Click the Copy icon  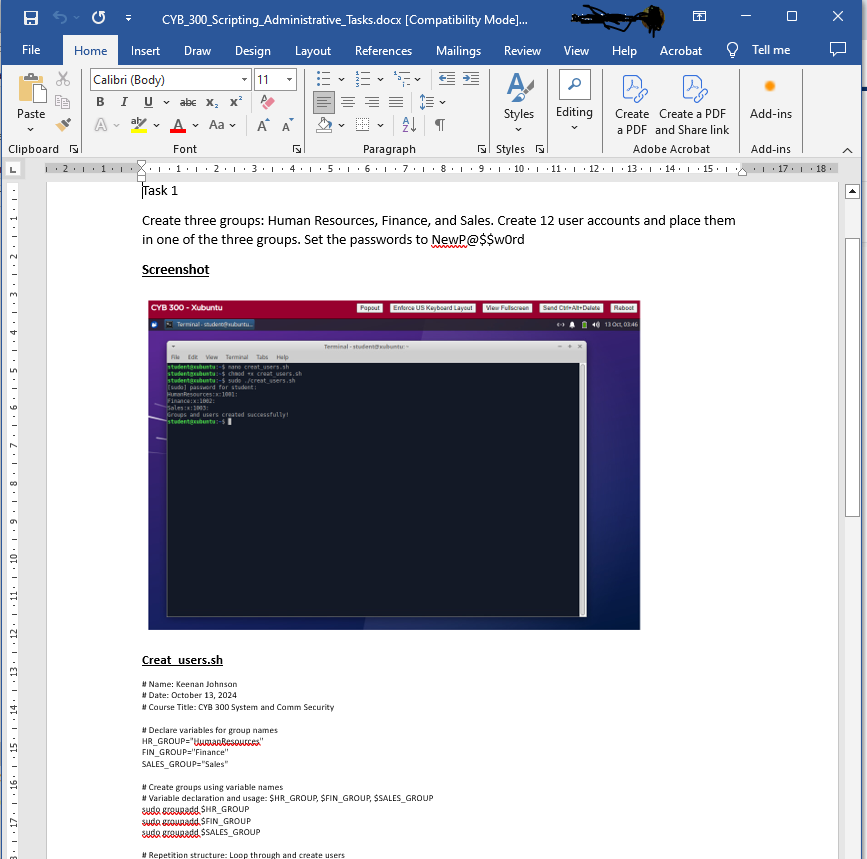(62, 102)
